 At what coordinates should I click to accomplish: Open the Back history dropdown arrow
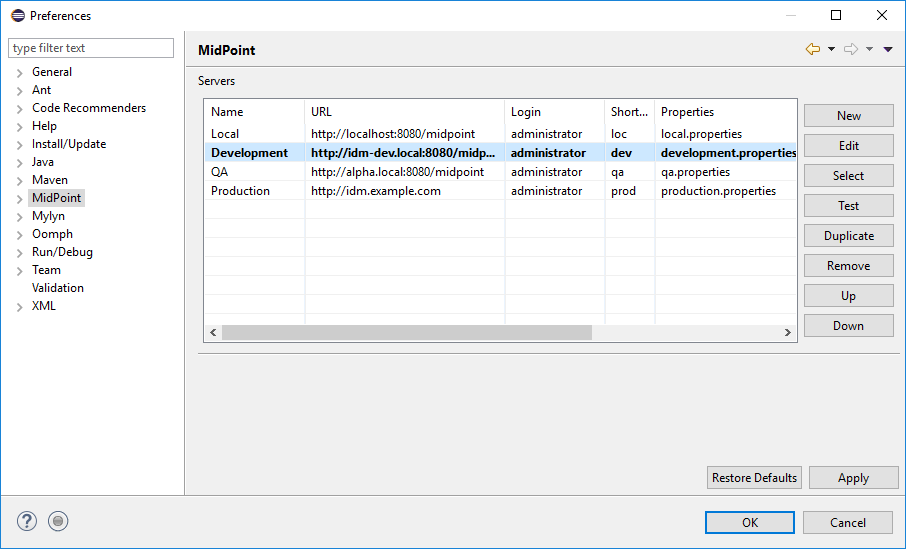point(831,49)
